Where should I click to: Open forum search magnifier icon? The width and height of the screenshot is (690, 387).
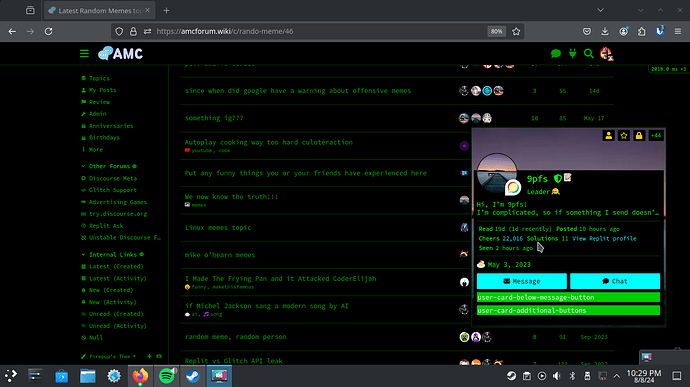(x=589, y=54)
